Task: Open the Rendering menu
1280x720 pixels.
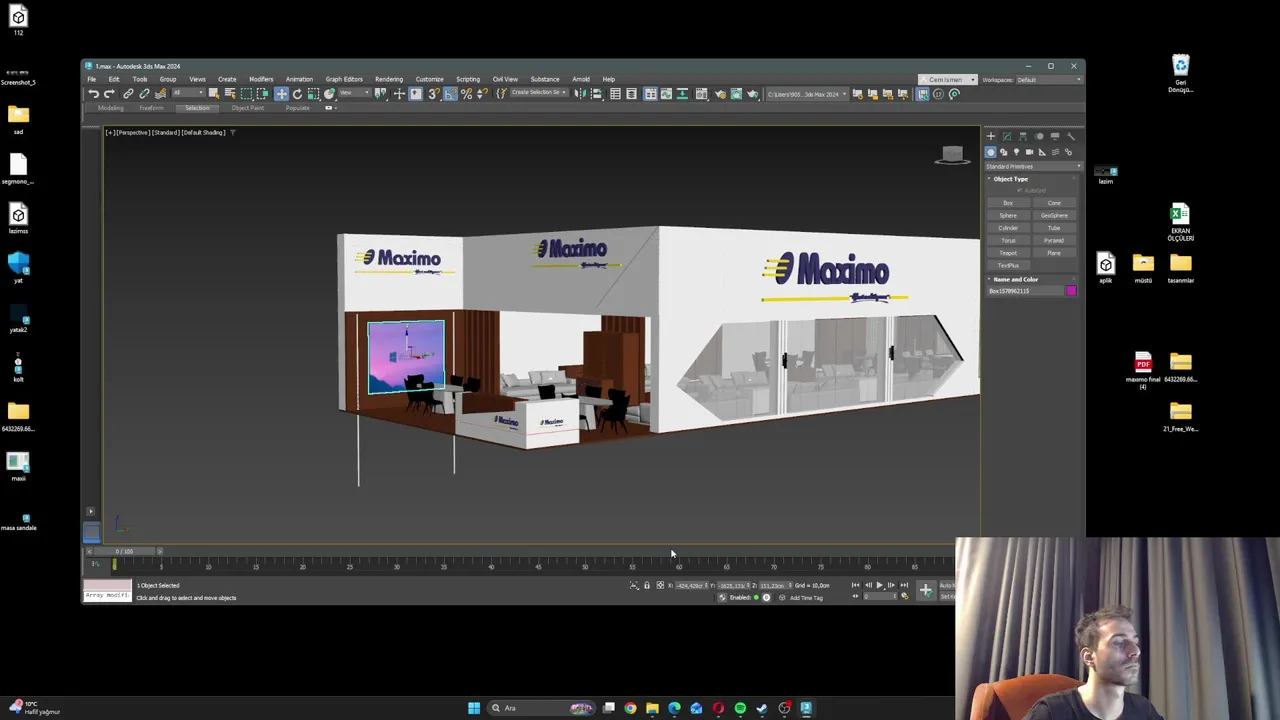Action: click(x=389, y=79)
